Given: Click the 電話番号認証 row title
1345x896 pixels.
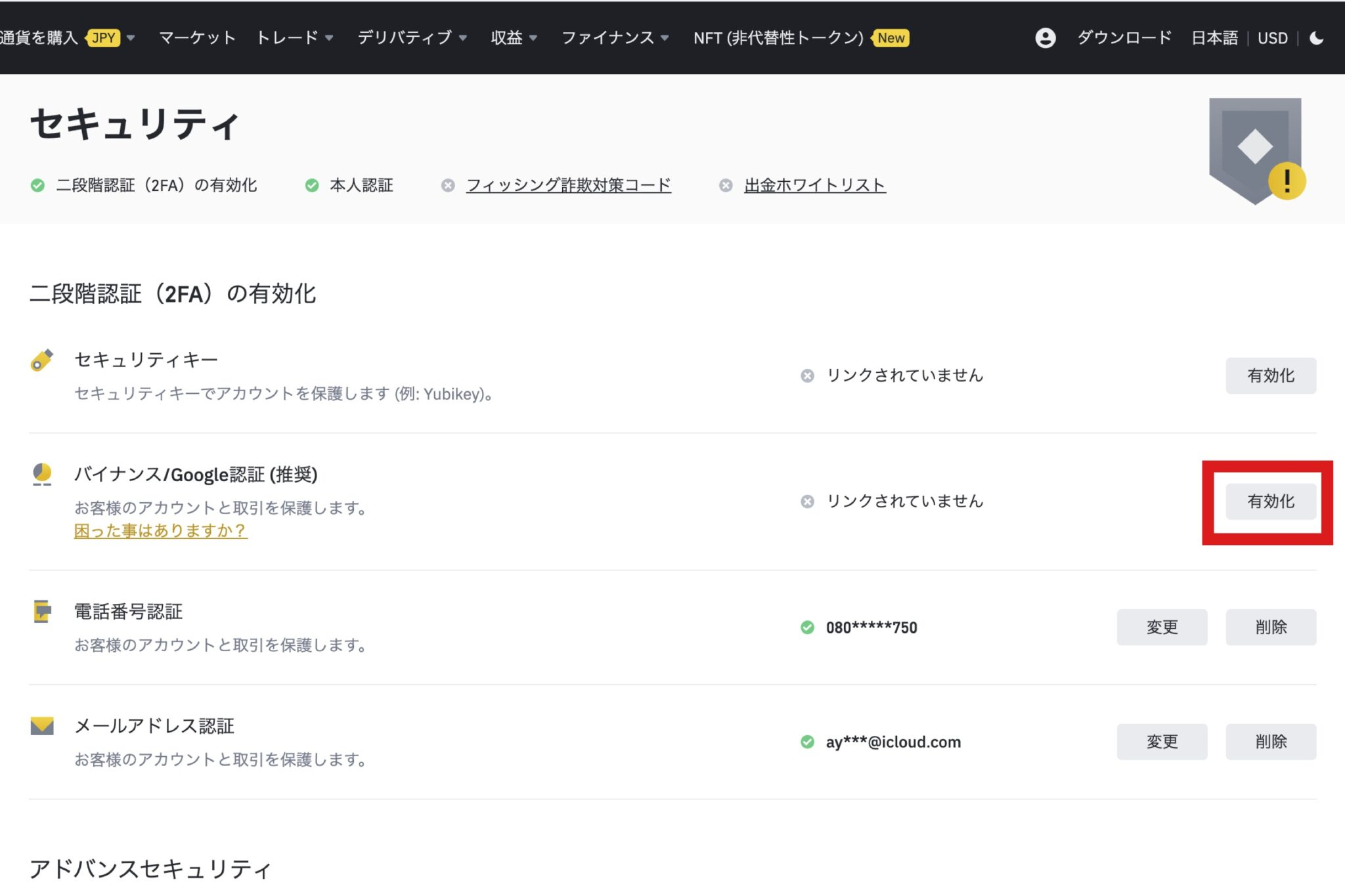Looking at the screenshot, I should (x=128, y=612).
